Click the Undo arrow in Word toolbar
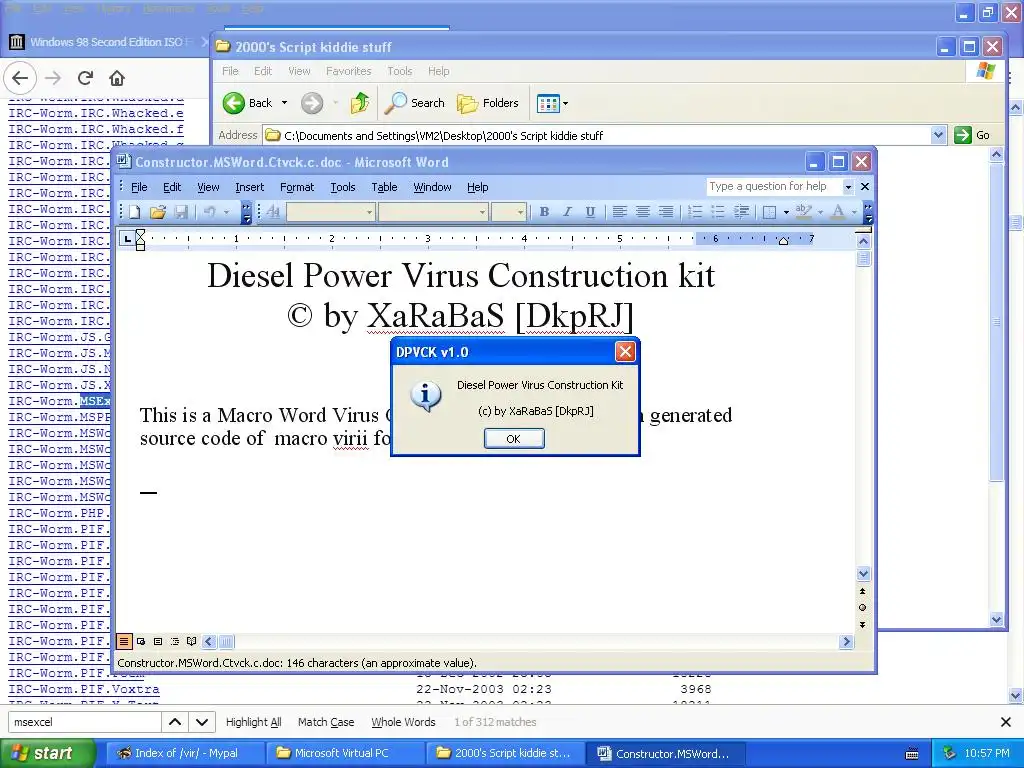 (210, 212)
